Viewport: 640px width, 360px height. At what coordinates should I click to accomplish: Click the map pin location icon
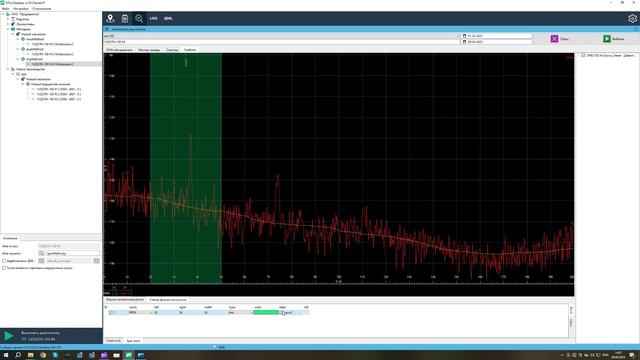tap(110, 18)
